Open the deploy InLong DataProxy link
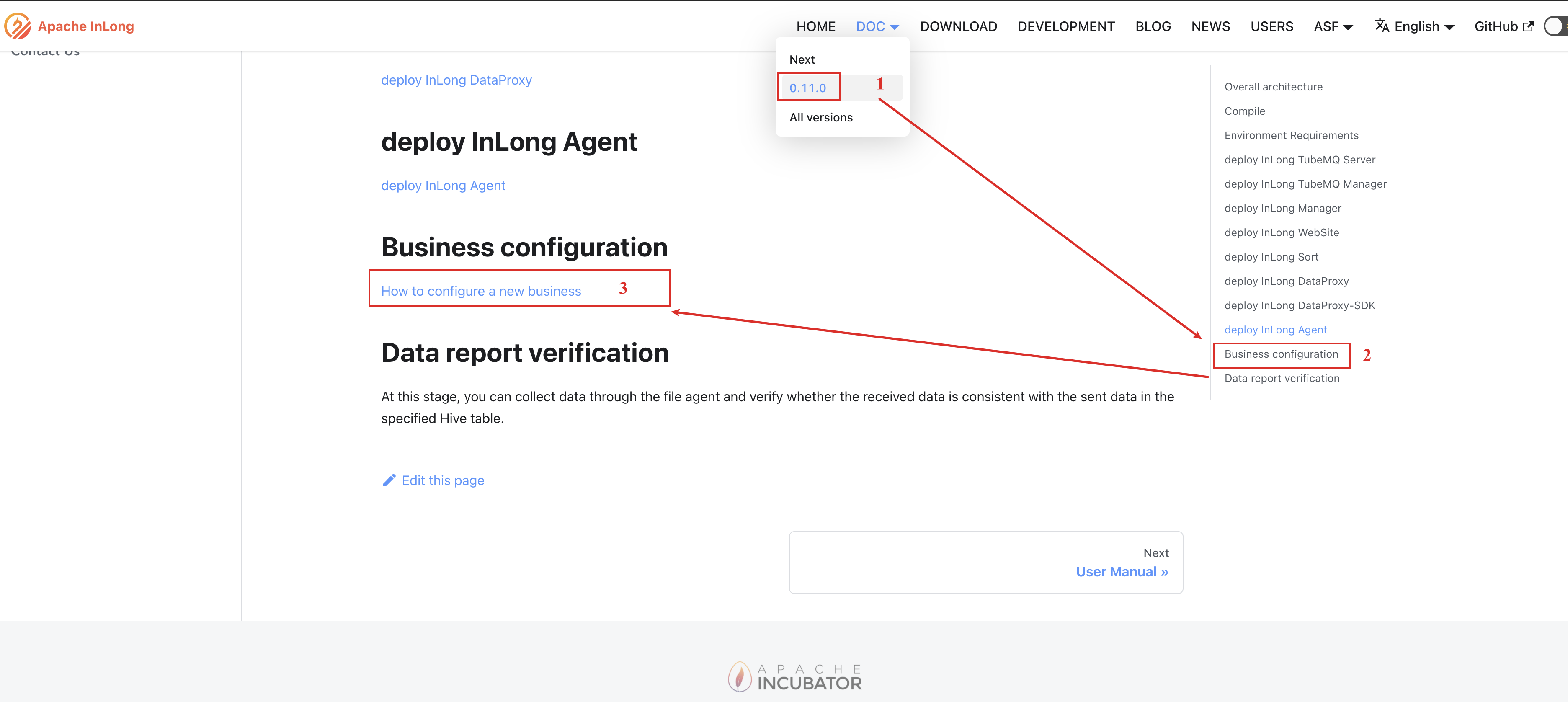Screen dimensions: 1568x702 [456, 80]
